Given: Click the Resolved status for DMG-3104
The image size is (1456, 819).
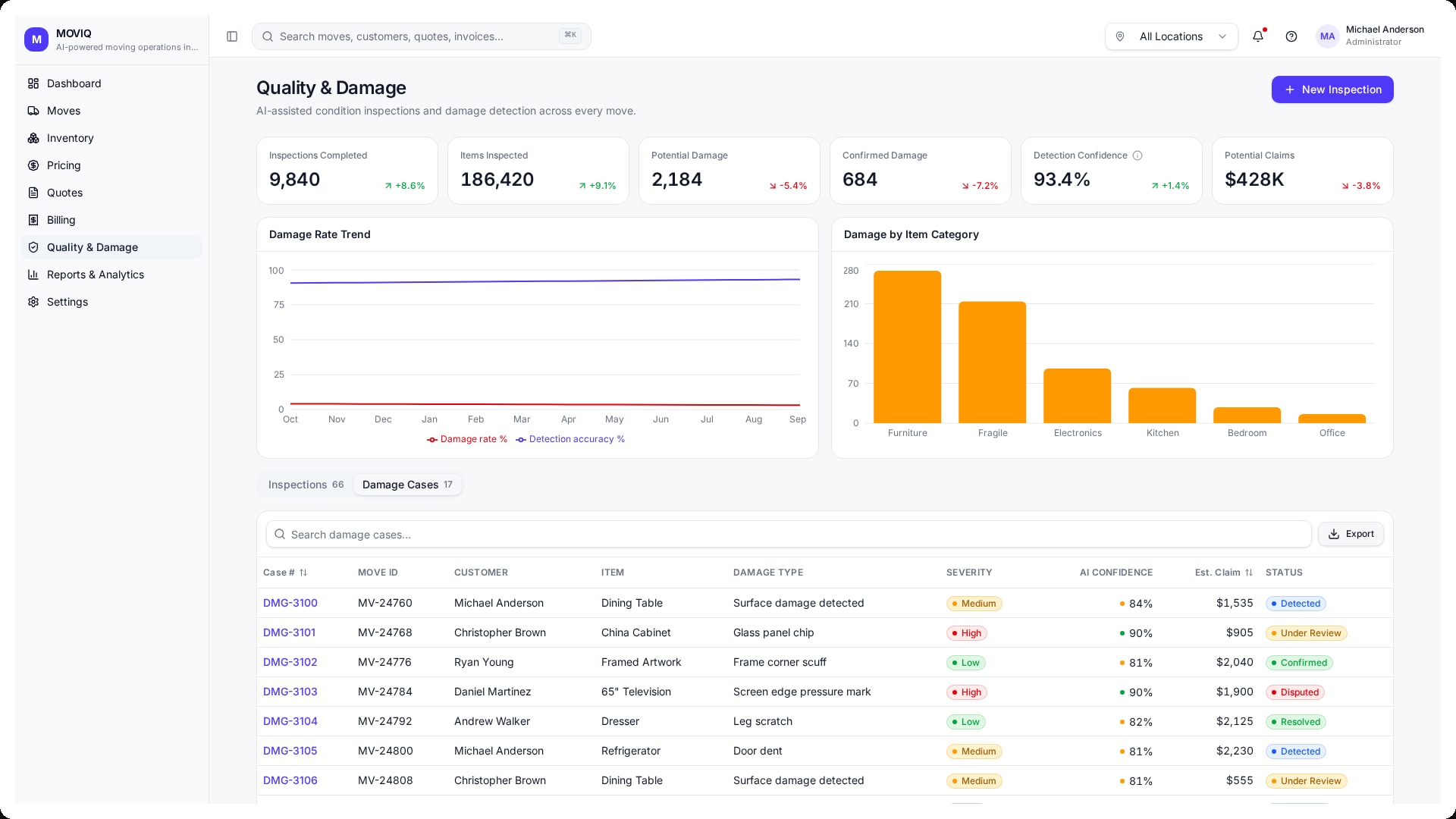Looking at the screenshot, I should [x=1296, y=722].
